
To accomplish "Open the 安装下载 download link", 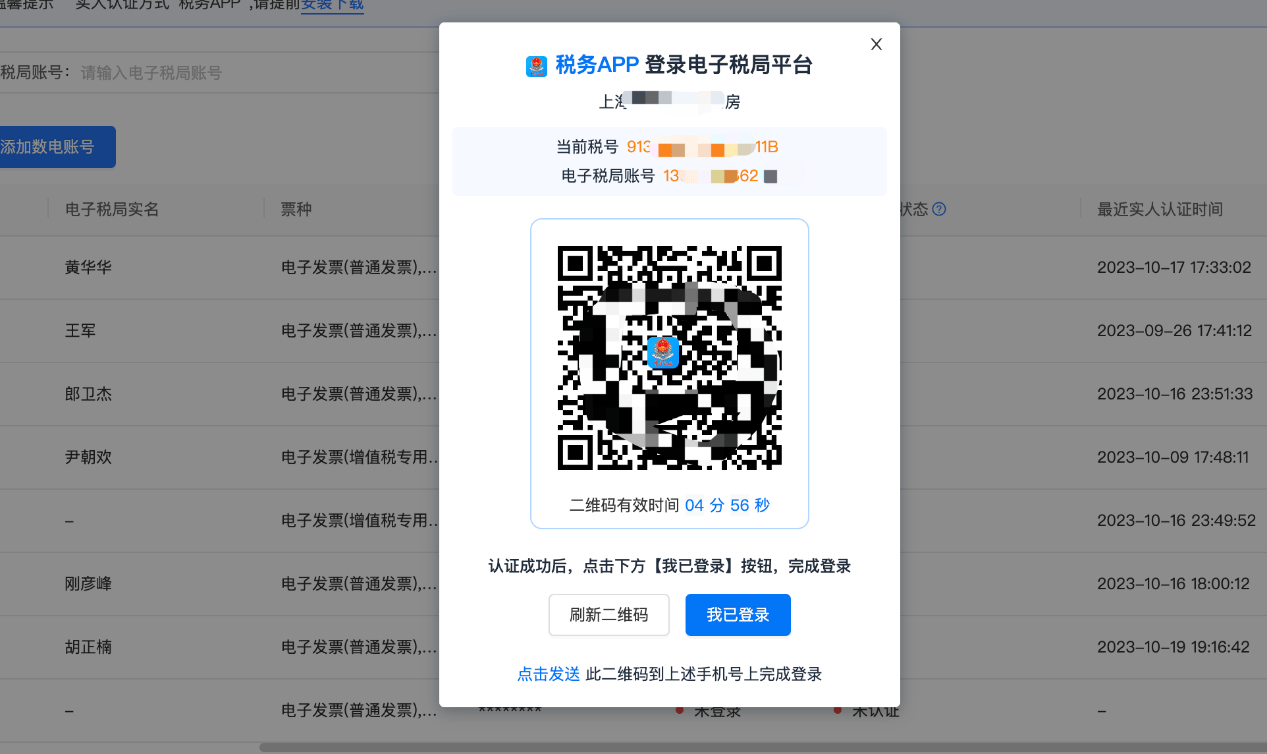I will tap(332, 7).
